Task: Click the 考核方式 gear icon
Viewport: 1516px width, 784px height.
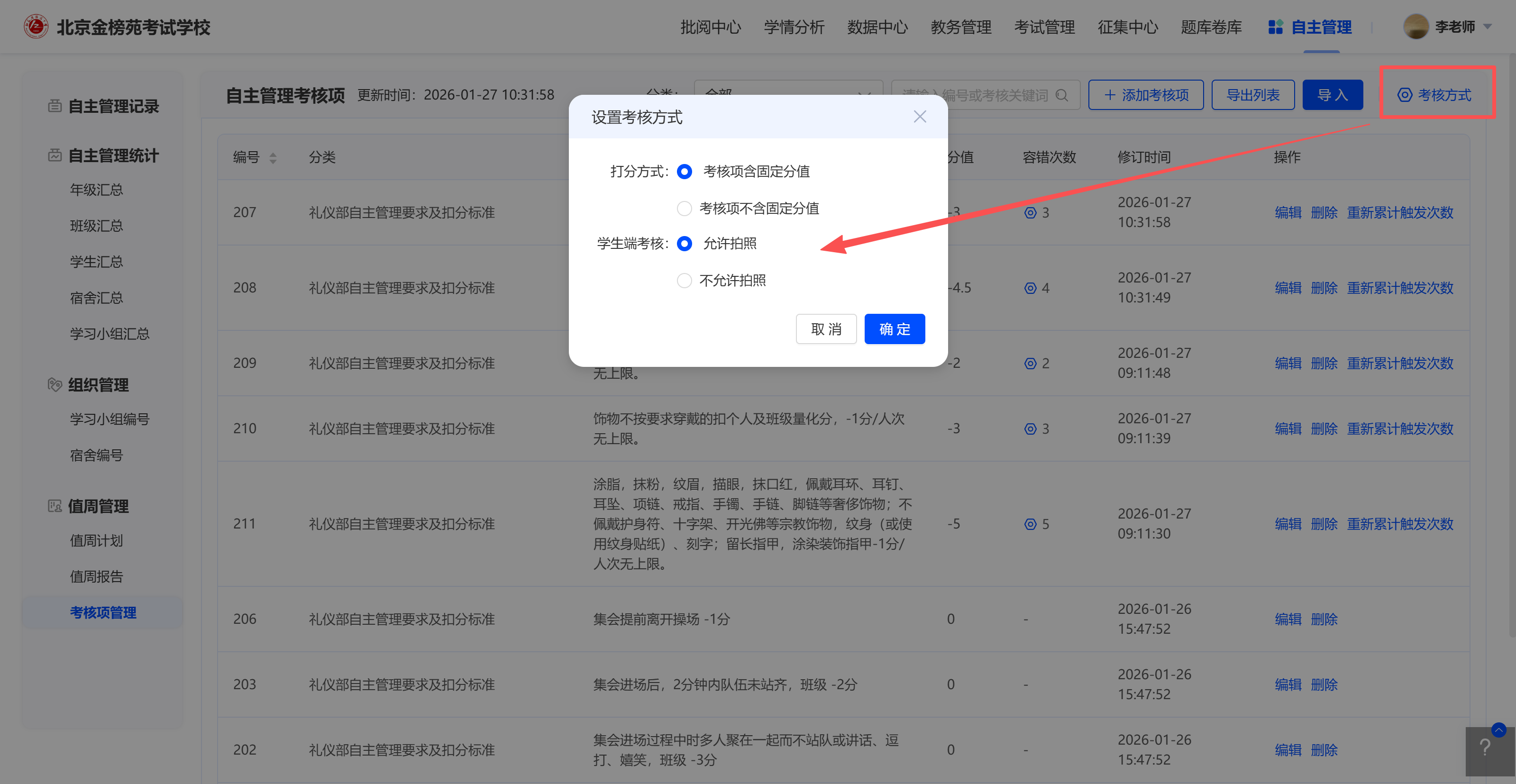Action: [x=1404, y=95]
